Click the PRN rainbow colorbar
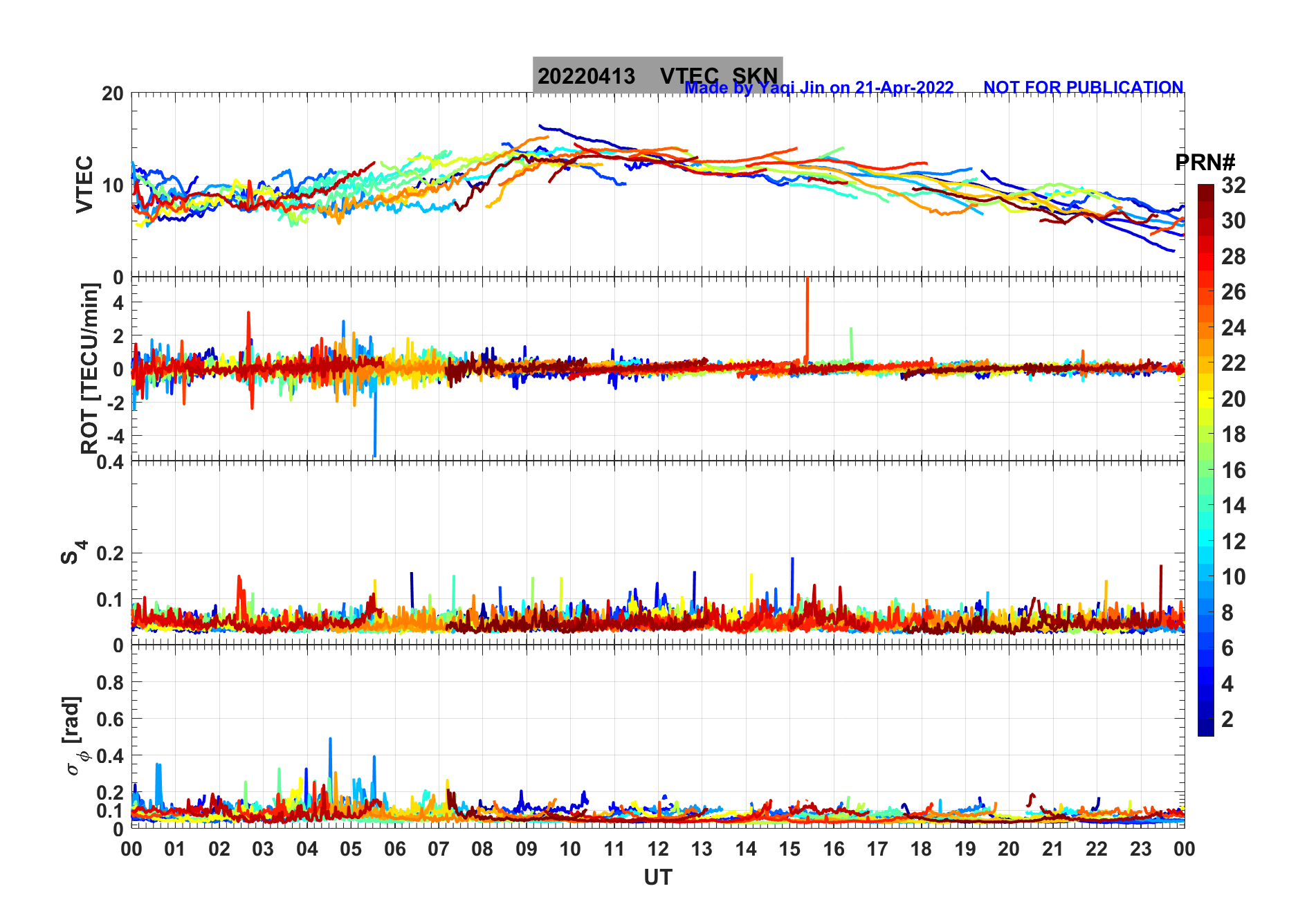Screen dimensions: 1316x920 pos(1205,460)
